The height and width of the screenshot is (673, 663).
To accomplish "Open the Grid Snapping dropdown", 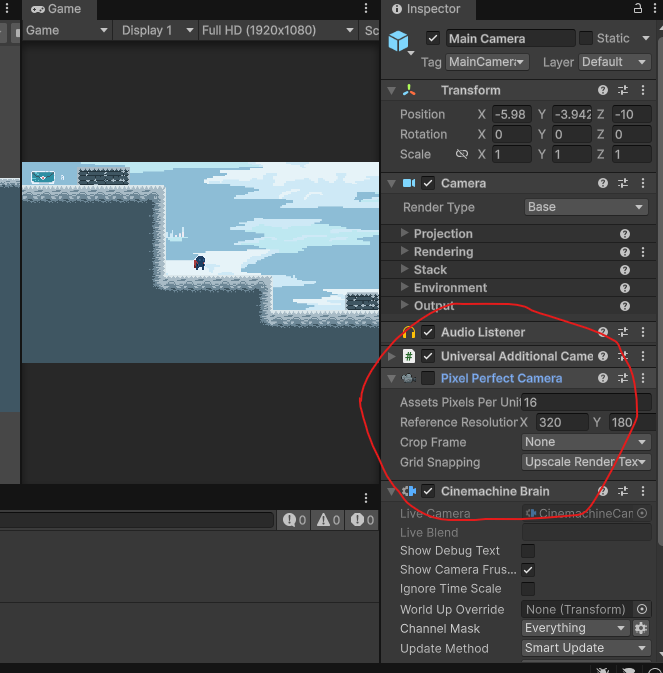I will [586, 462].
